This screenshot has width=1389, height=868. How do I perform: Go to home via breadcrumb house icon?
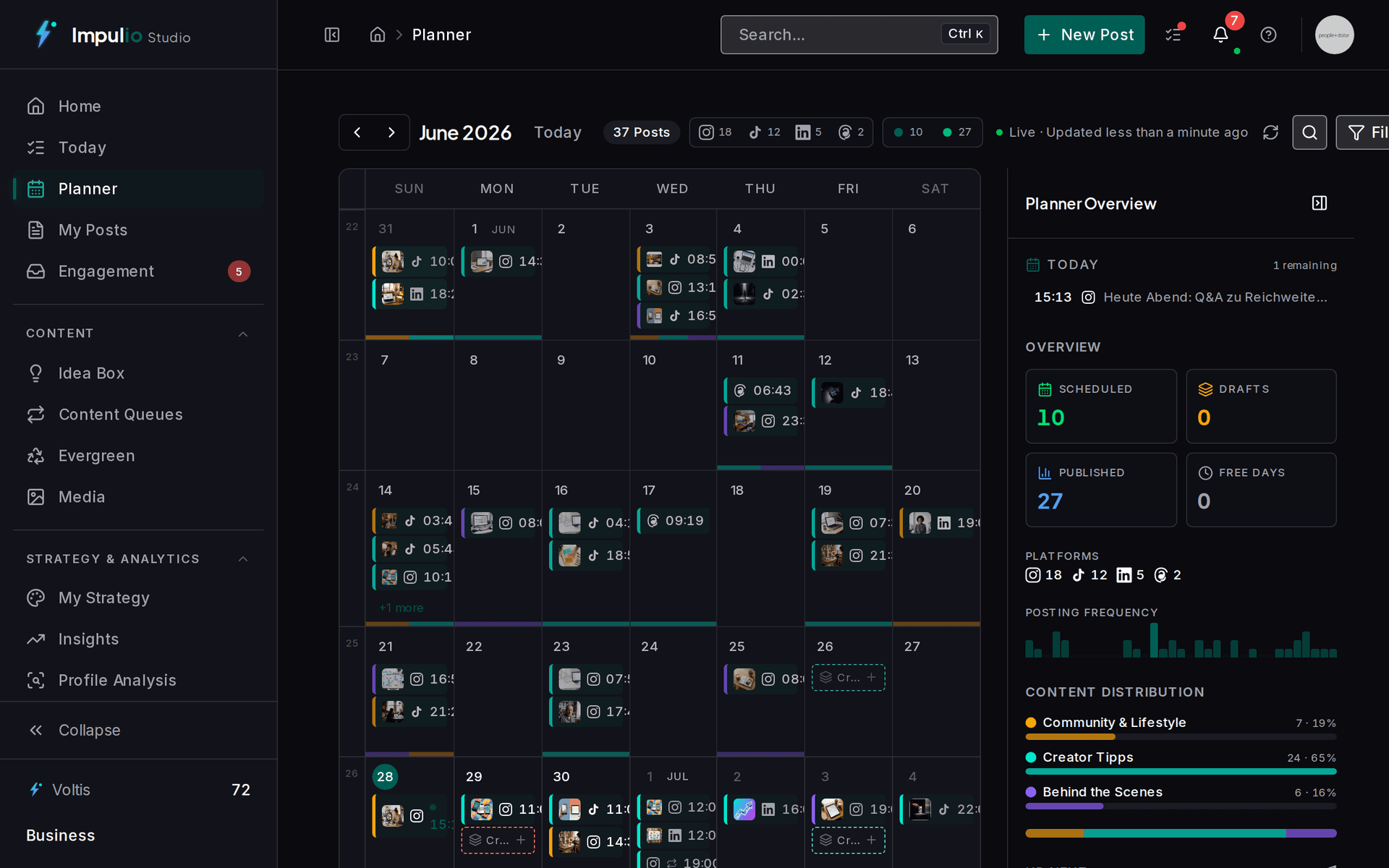[377, 35]
